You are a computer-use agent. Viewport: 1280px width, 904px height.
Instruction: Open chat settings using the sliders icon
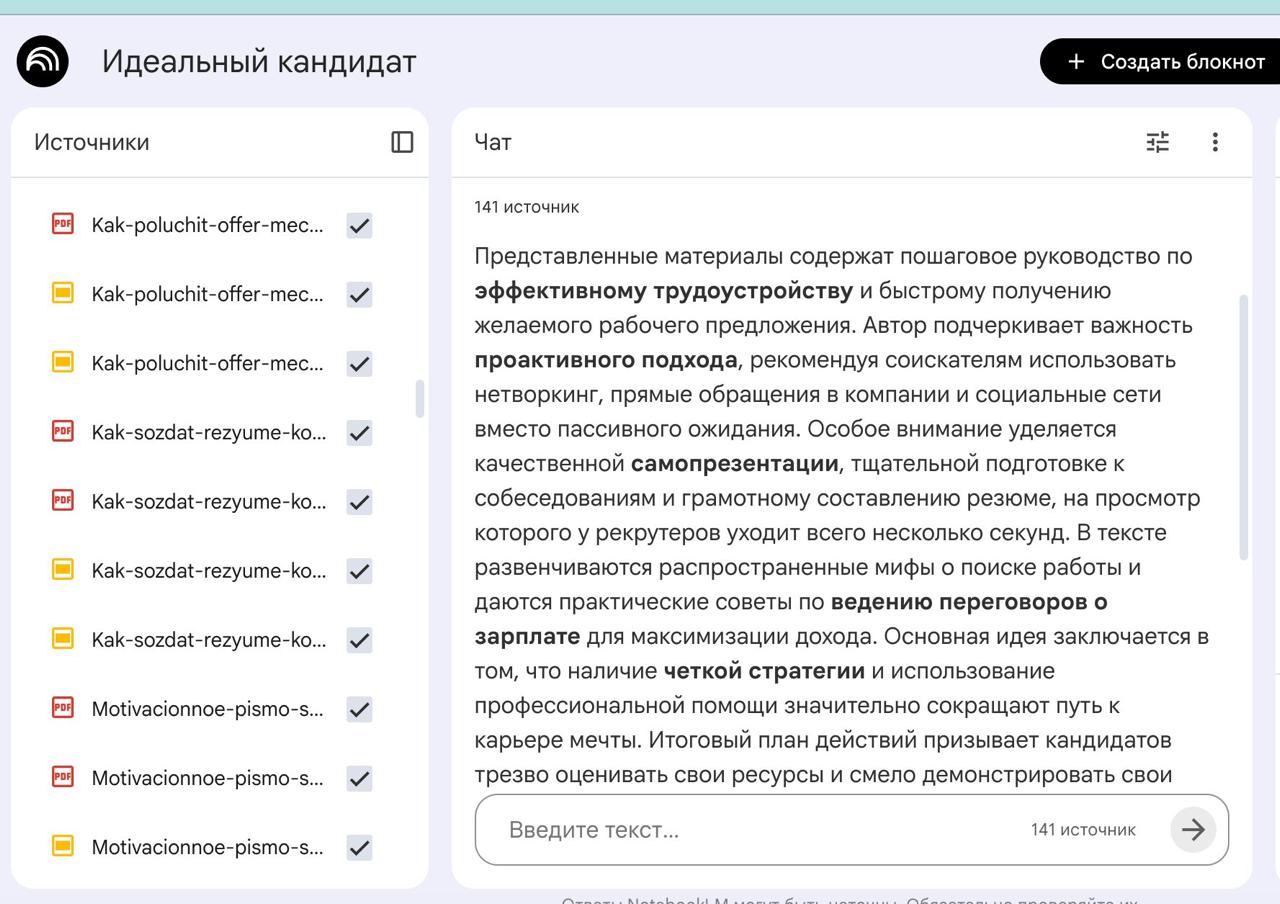(x=1157, y=143)
